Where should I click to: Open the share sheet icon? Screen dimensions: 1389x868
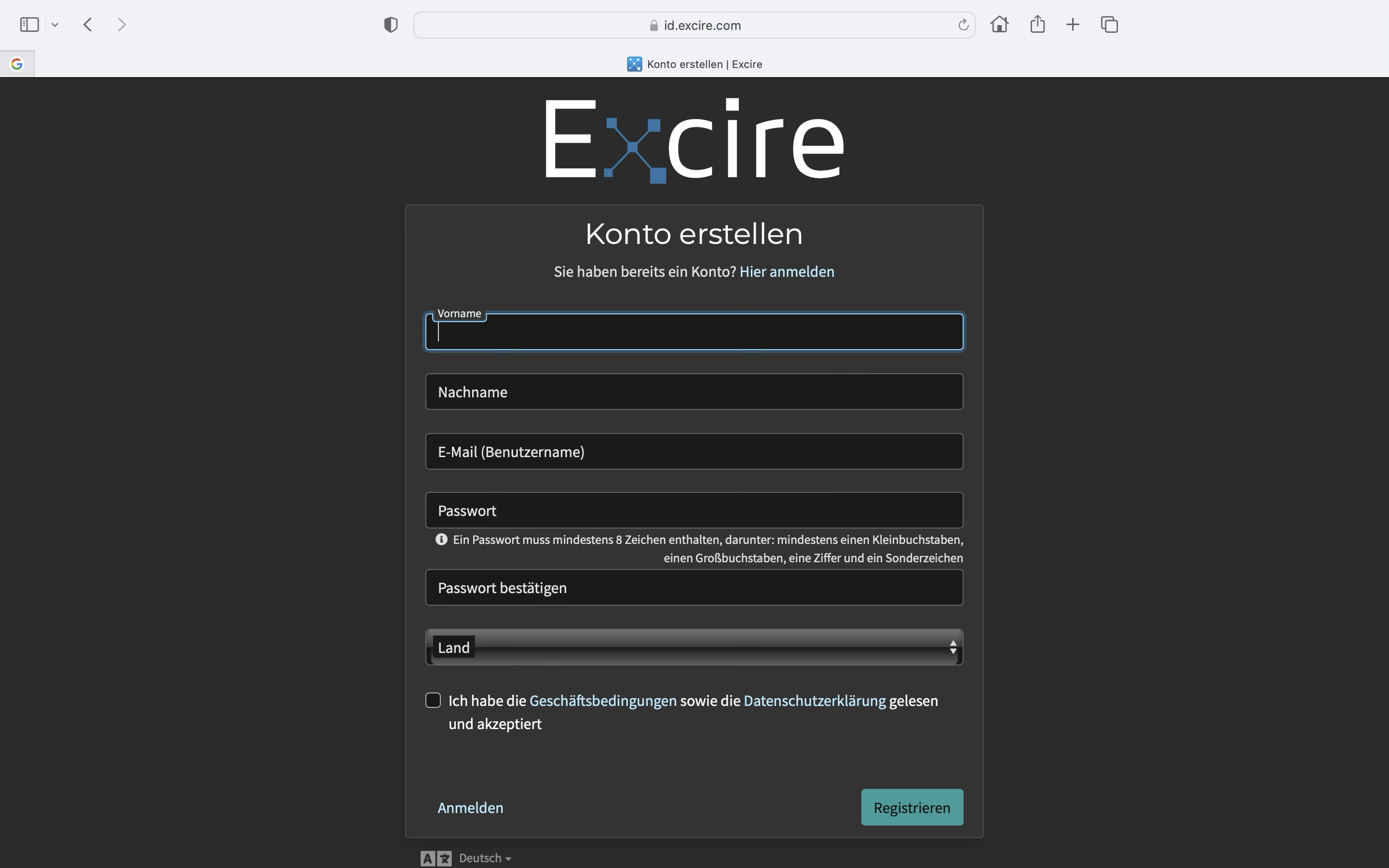1037,24
